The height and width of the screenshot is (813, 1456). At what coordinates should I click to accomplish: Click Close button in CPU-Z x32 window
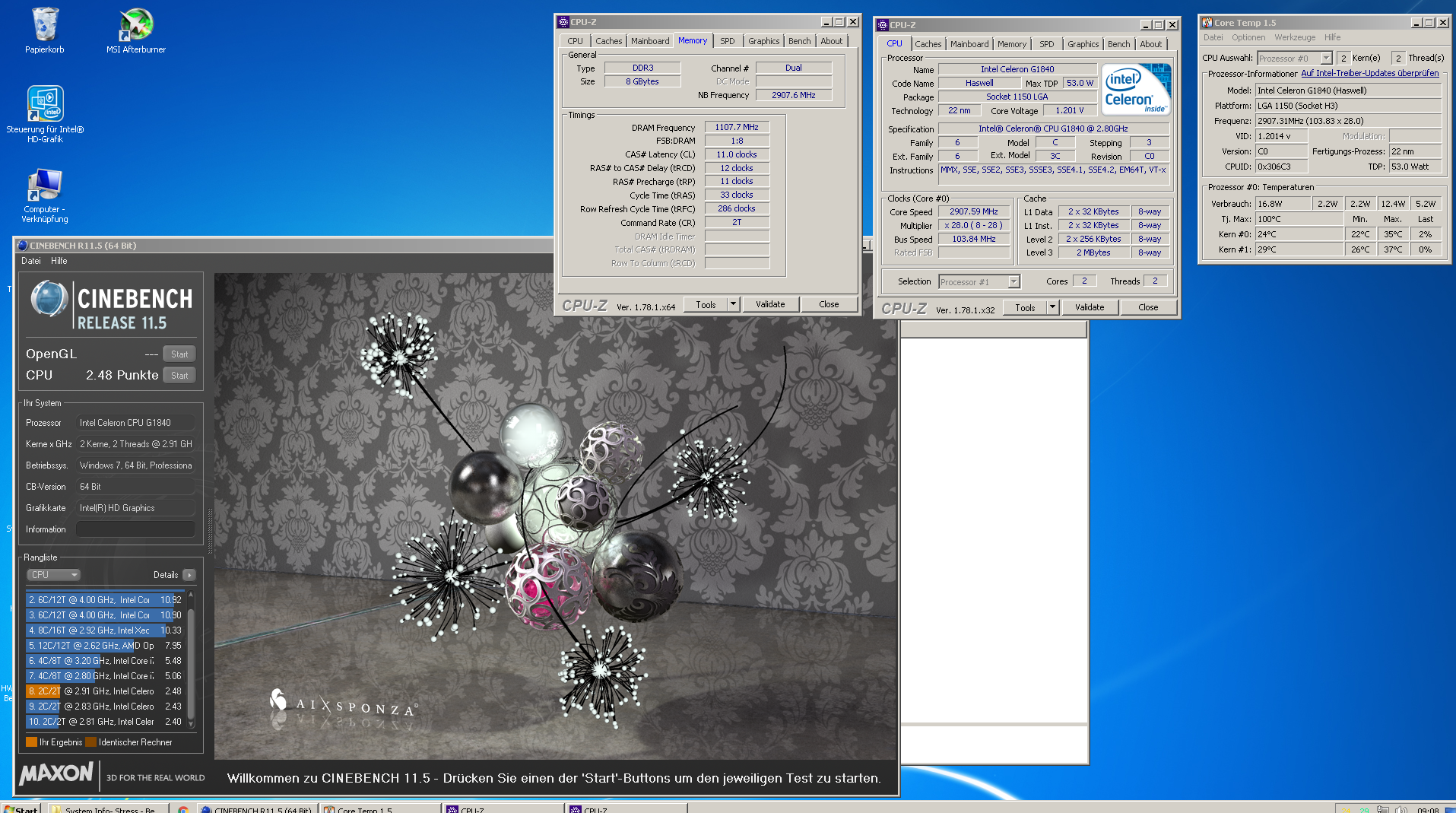pyautogui.click(x=1148, y=307)
